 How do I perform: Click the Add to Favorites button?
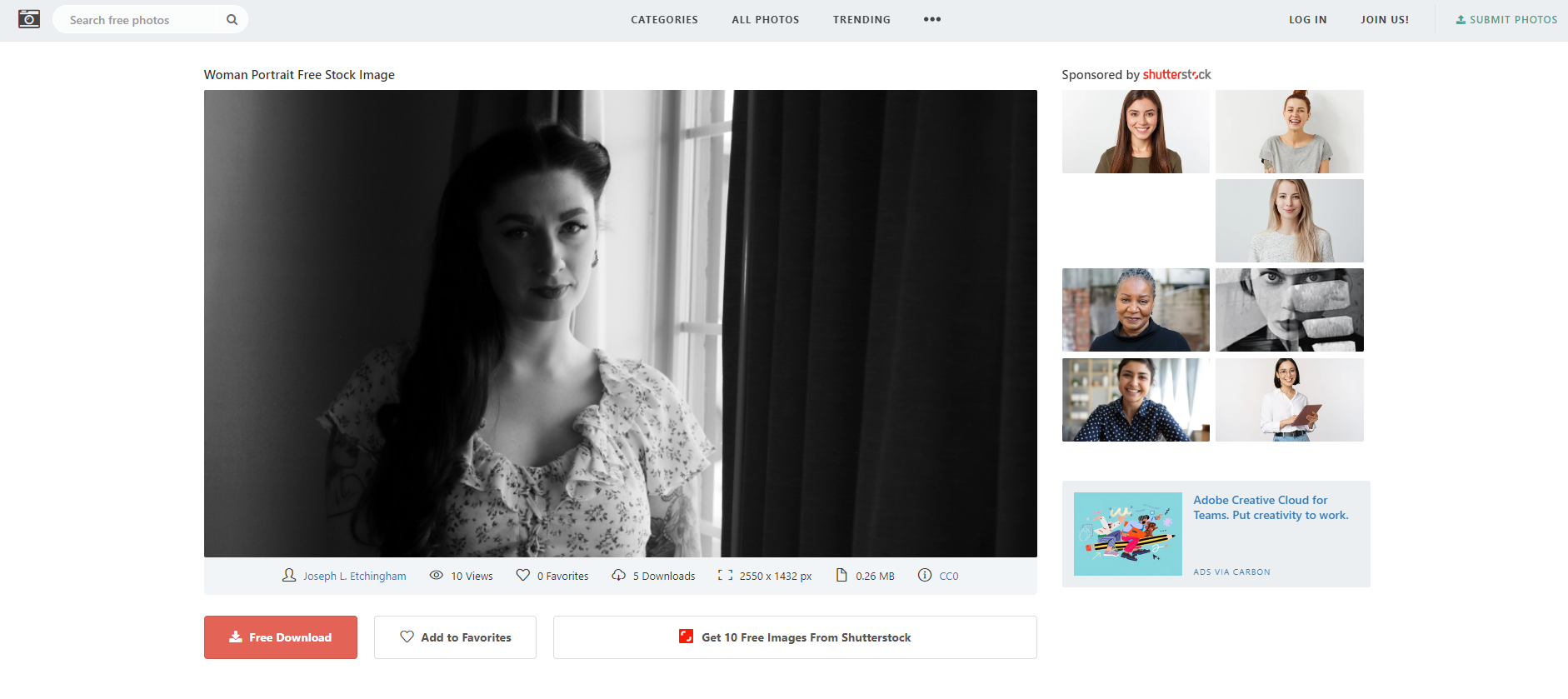455,637
